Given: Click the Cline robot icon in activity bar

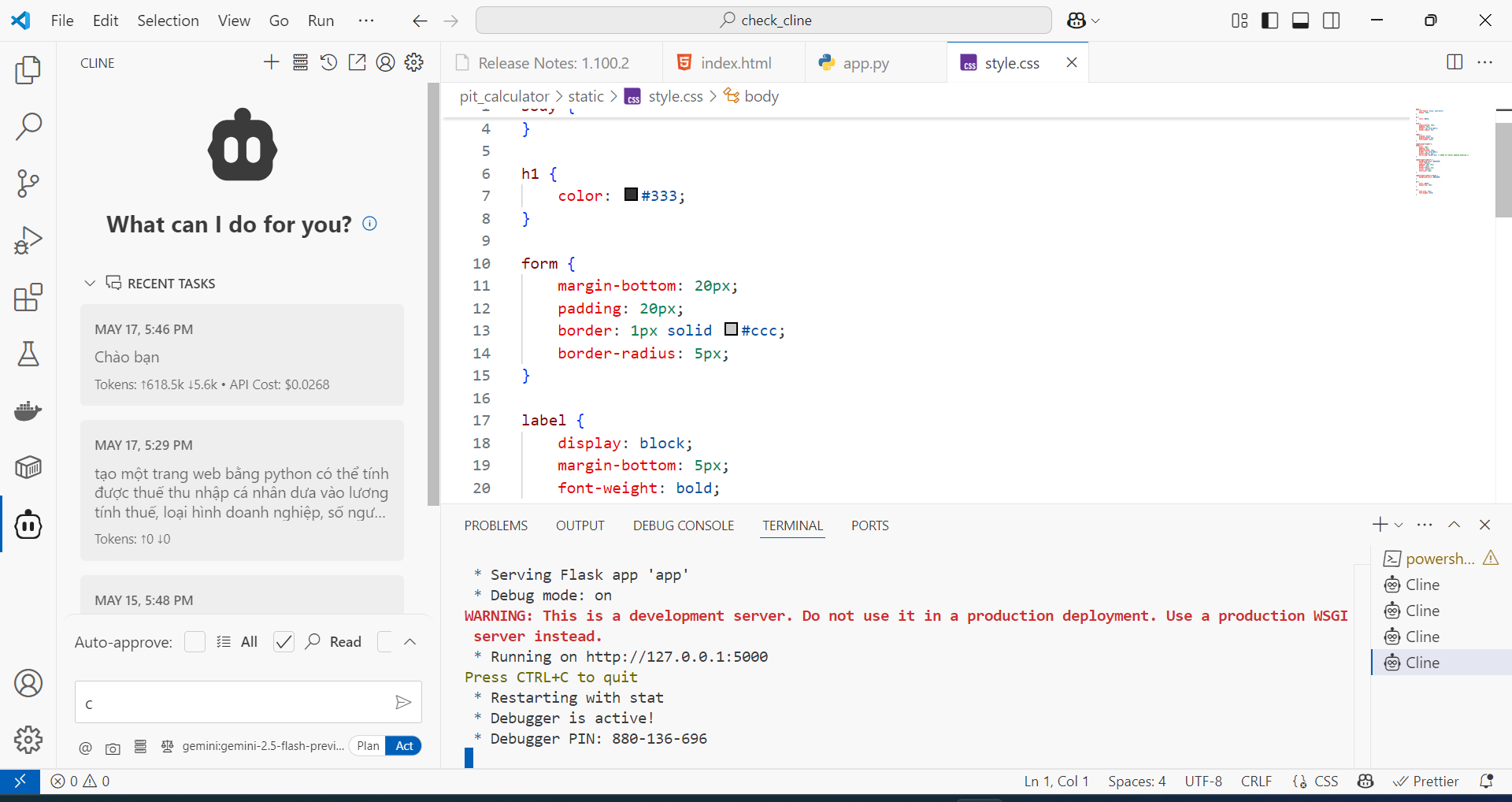Looking at the screenshot, I should pyautogui.click(x=28, y=524).
